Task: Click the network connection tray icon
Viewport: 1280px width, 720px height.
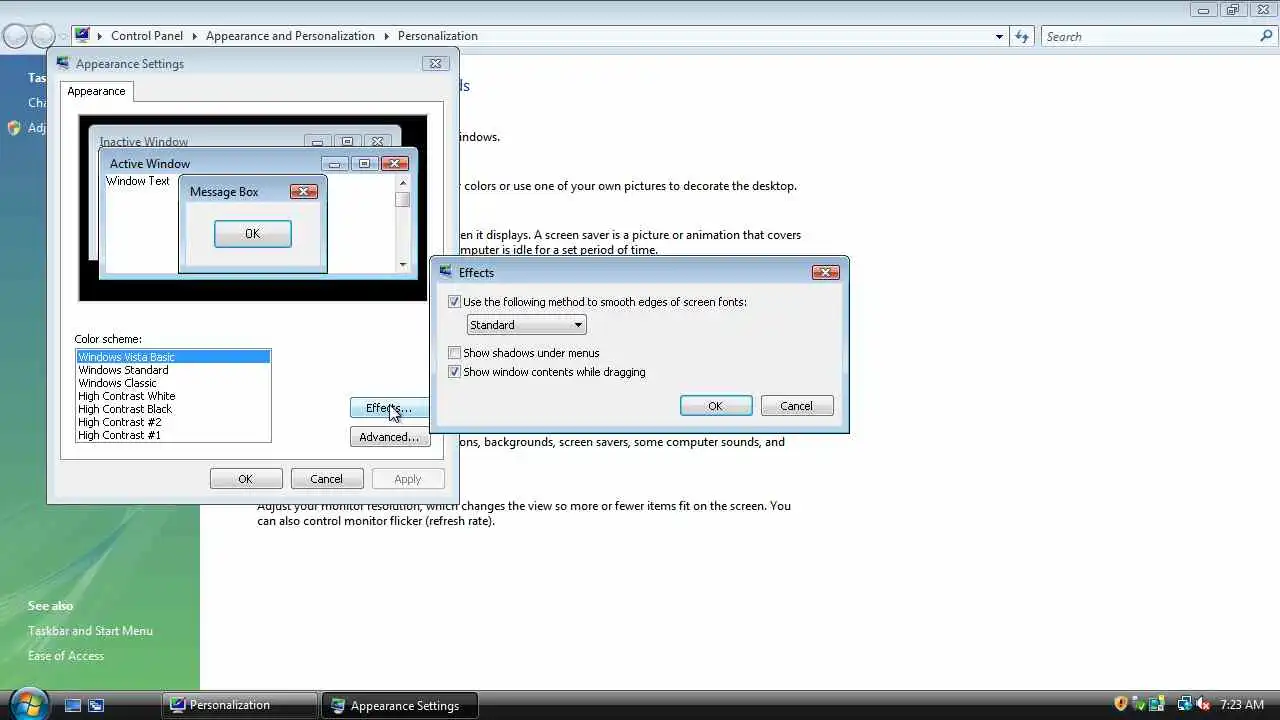Action: [x=1184, y=704]
